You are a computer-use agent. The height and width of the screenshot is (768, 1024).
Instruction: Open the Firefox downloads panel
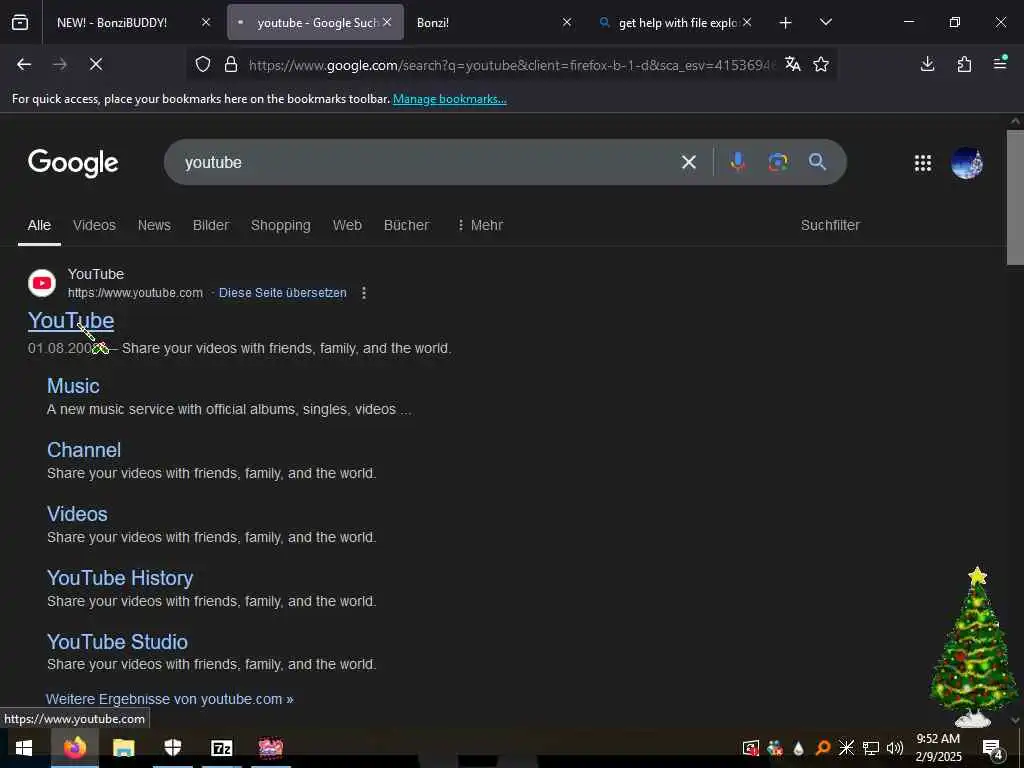tap(927, 64)
